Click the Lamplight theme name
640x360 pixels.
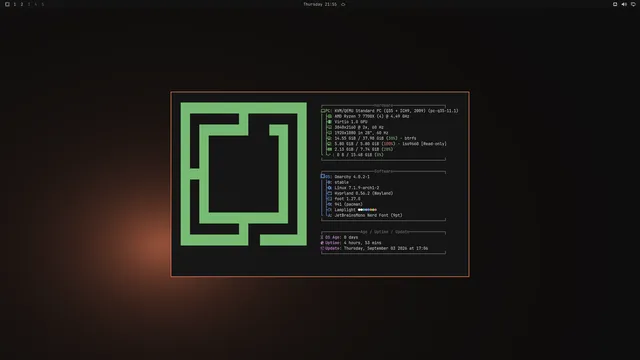(344, 210)
